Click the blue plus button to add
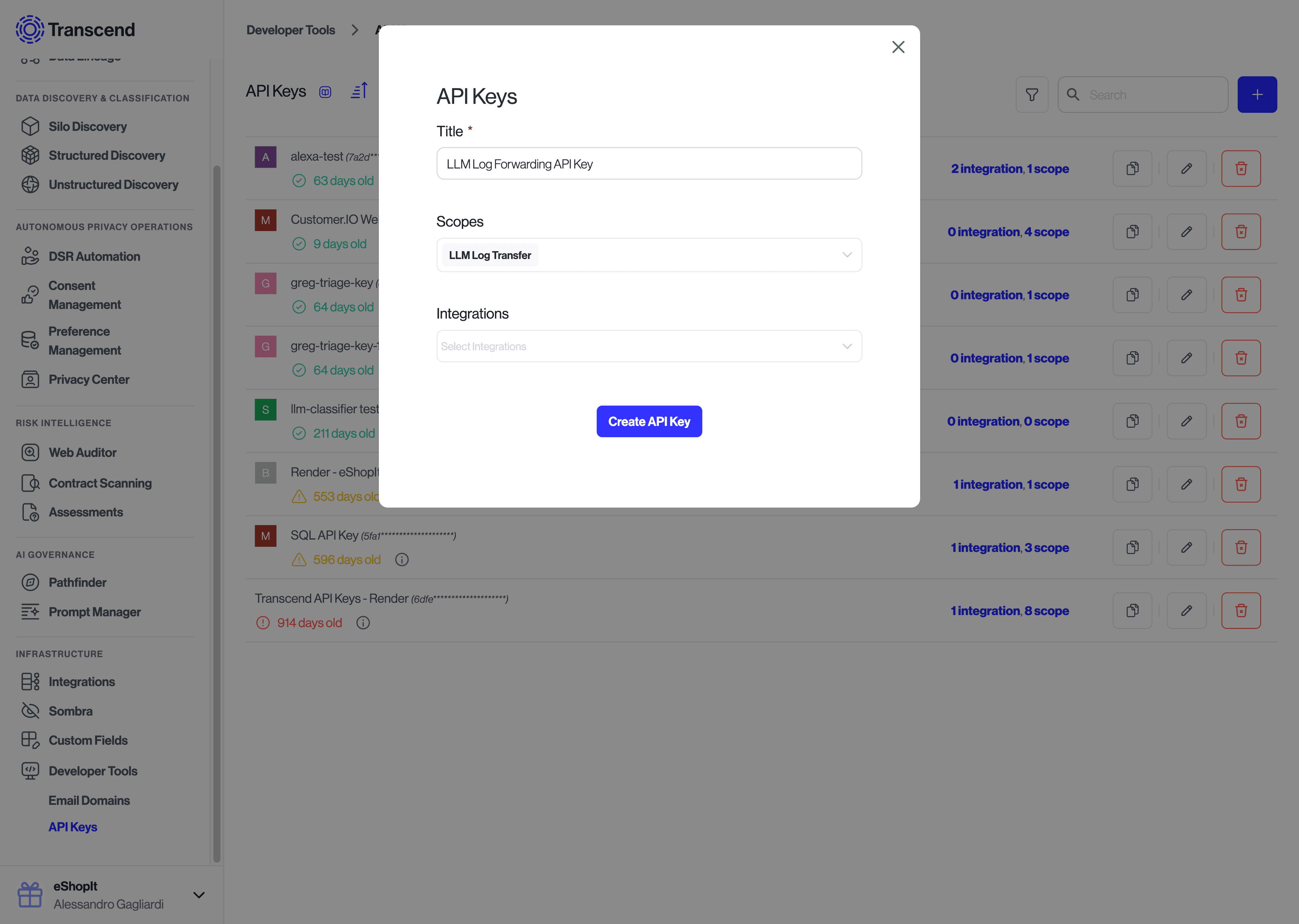The height and width of the screenshot is (924, 1299). click(x=1257, y=94)
